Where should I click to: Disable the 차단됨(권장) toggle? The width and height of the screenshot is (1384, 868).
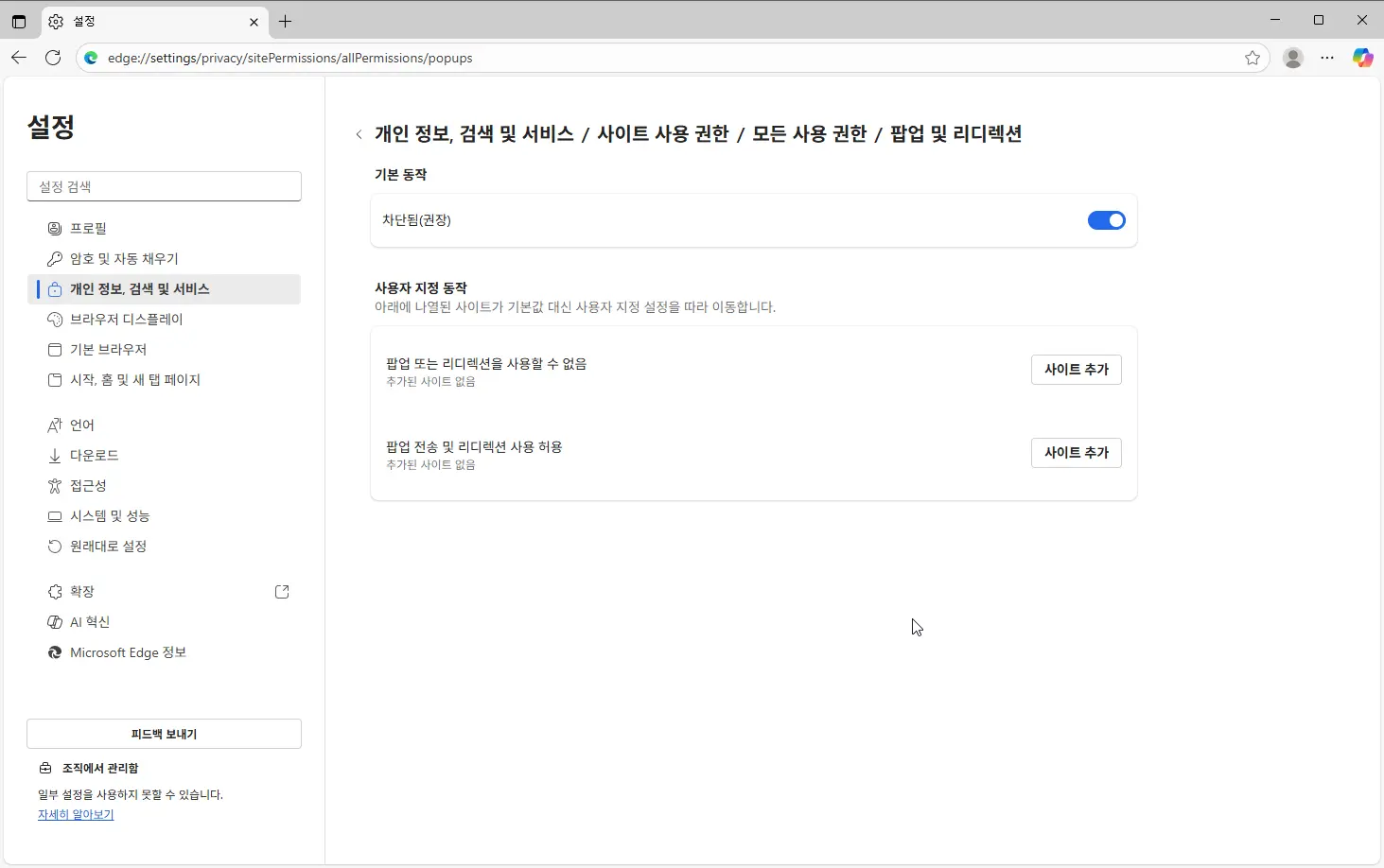coord(1106,219)
